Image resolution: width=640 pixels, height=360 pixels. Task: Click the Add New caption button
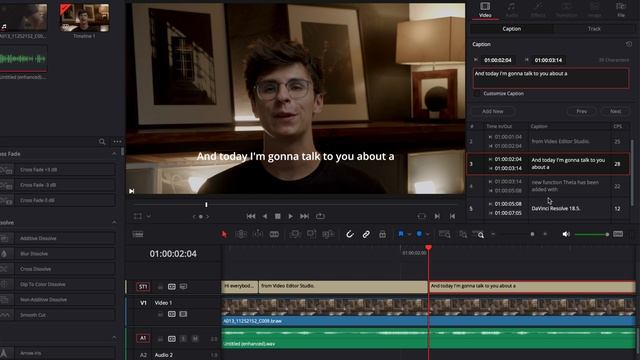[493, 111]
